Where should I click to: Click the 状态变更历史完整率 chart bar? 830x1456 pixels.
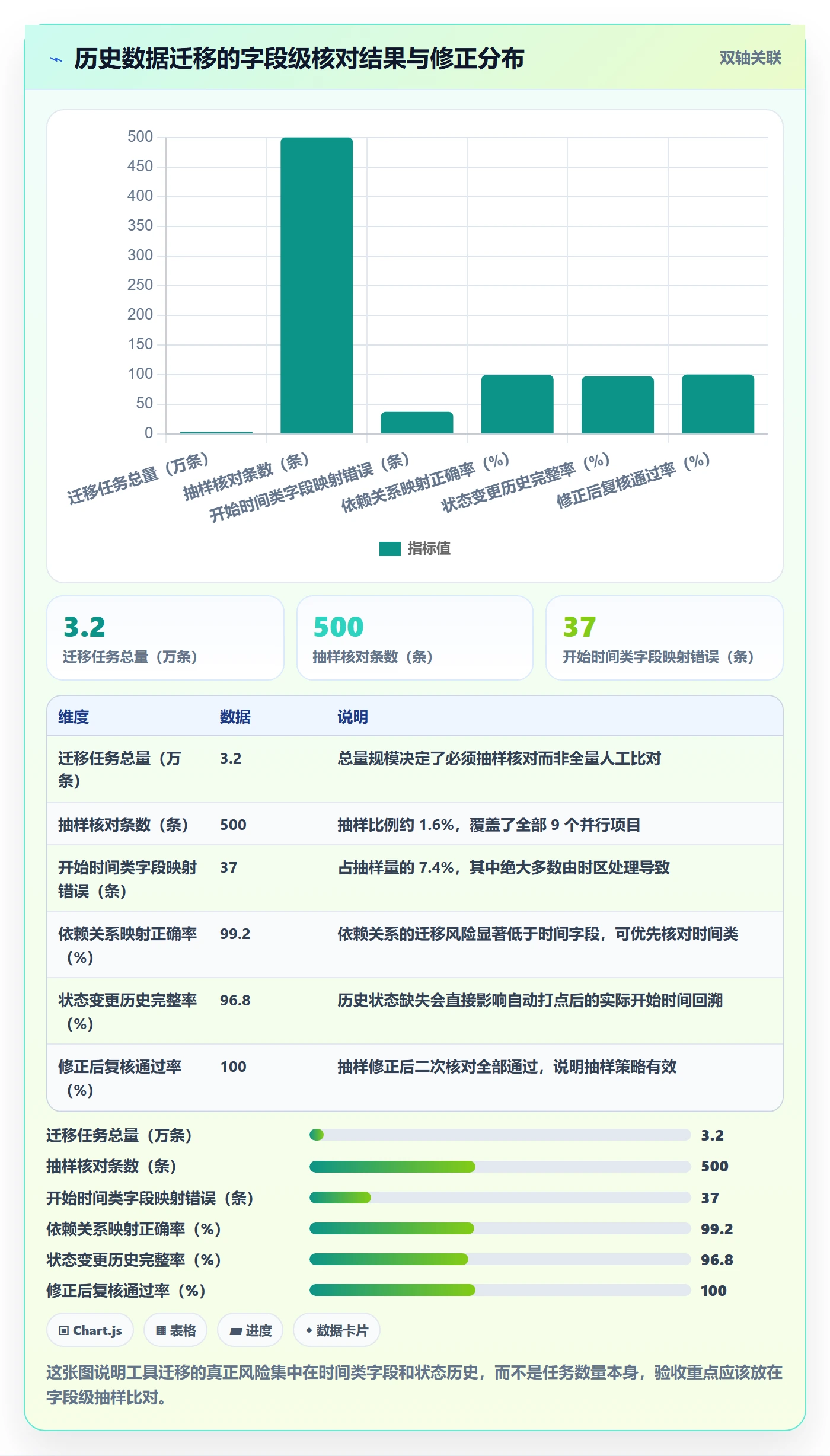[x=618, y=405]
